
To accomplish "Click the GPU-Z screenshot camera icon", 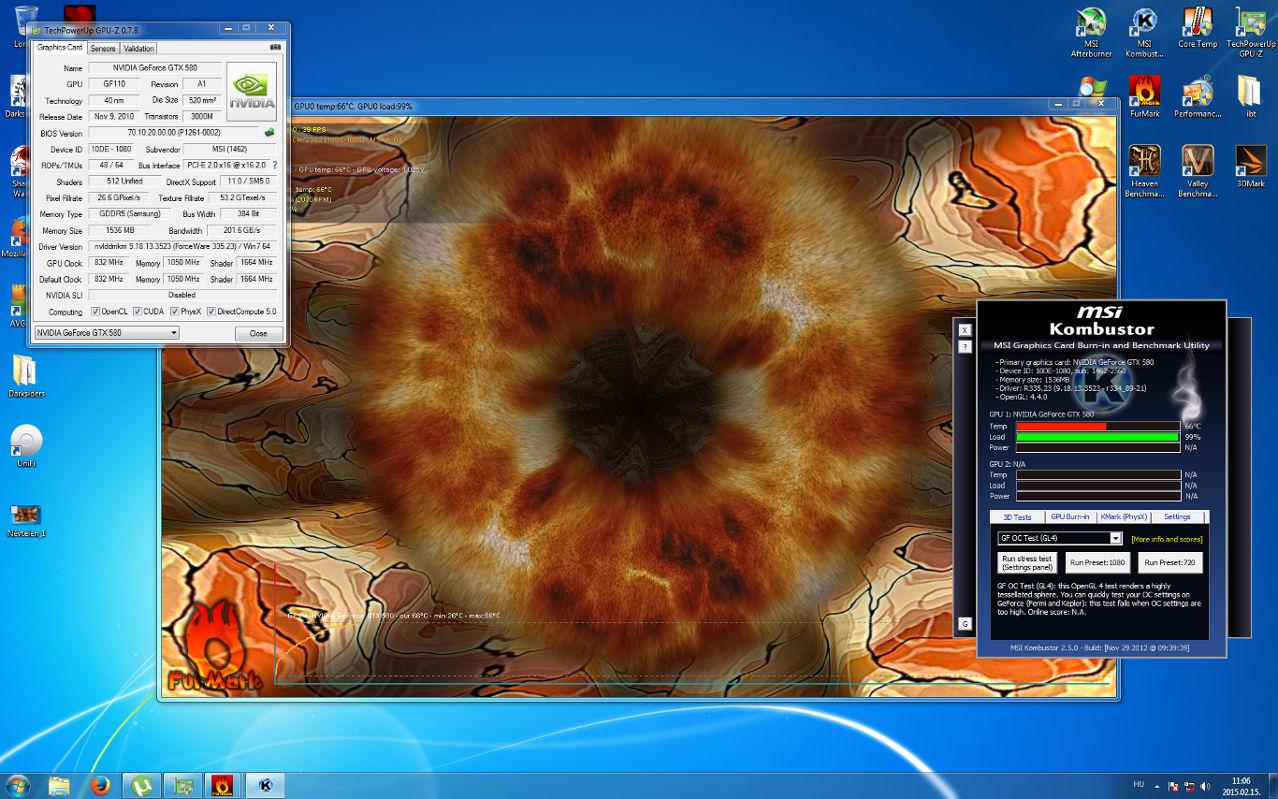I will click(275, 47).
